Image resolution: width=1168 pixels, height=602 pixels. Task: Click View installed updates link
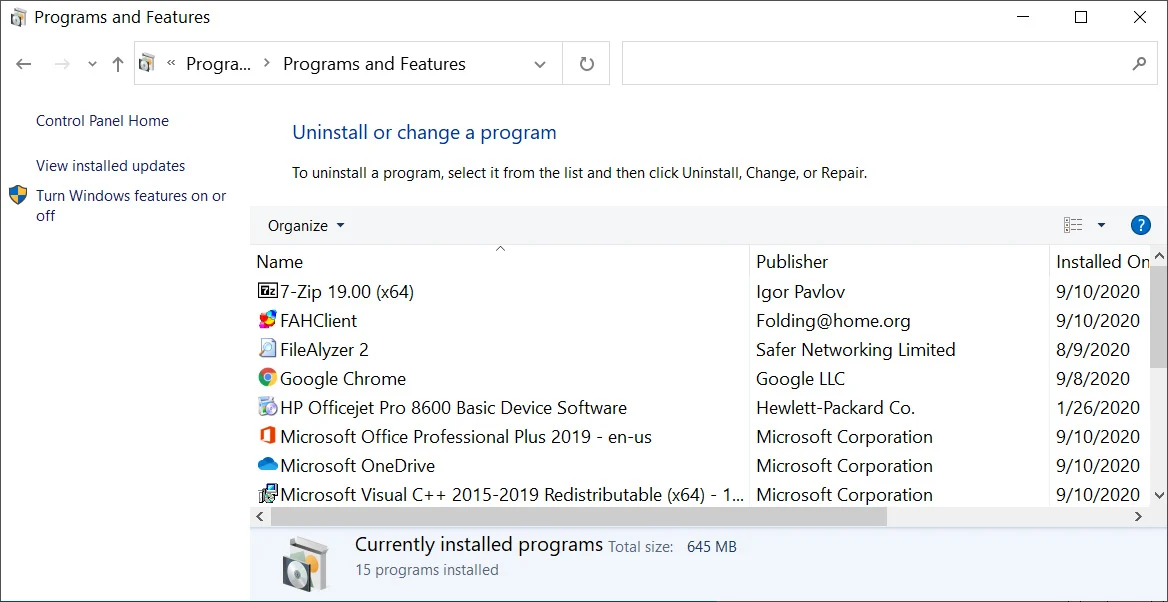pyautogui.click(x=110, y=166)
